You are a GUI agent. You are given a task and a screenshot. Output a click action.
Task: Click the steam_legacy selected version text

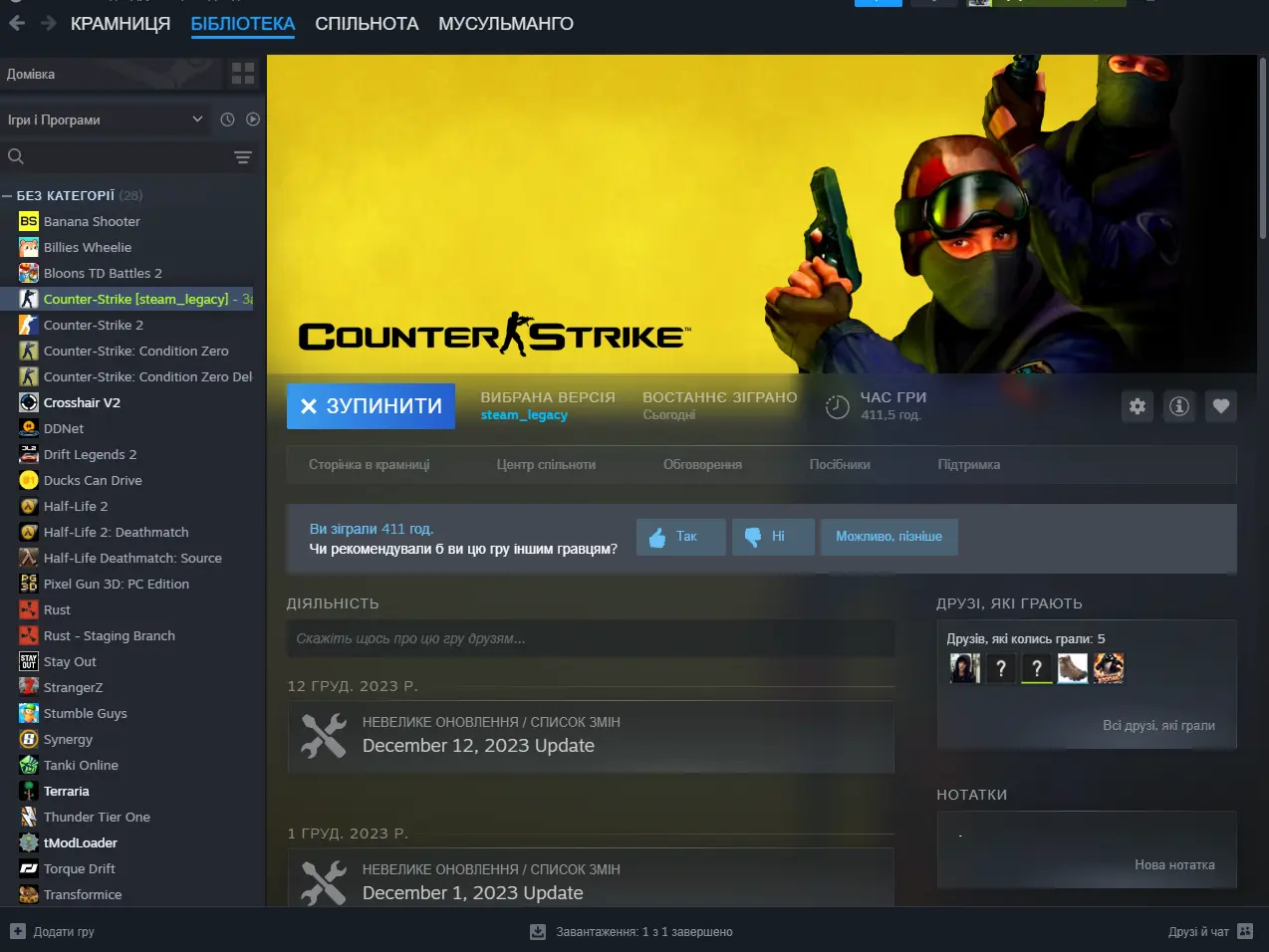(524, 415)
